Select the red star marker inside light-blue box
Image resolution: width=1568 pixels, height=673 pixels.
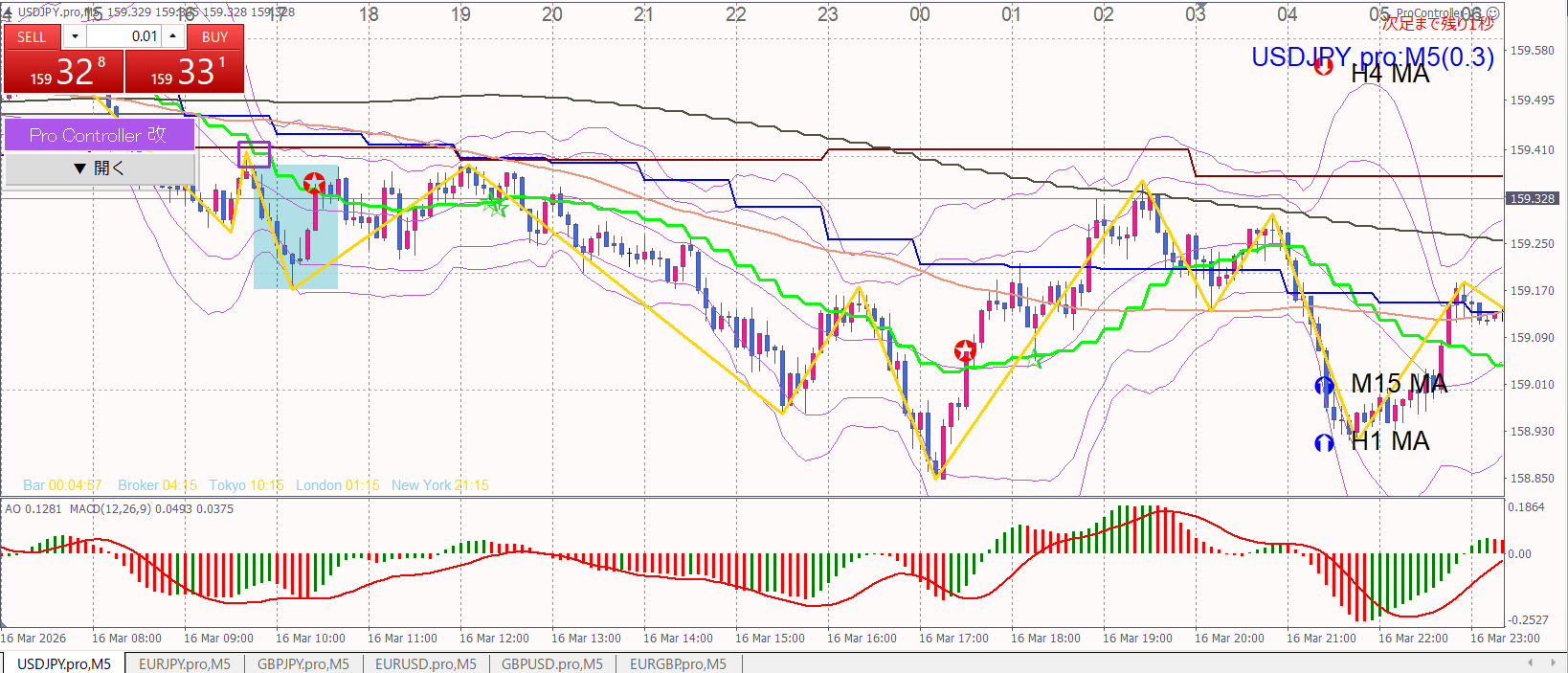pyautogui.click(x=314, y=183)
